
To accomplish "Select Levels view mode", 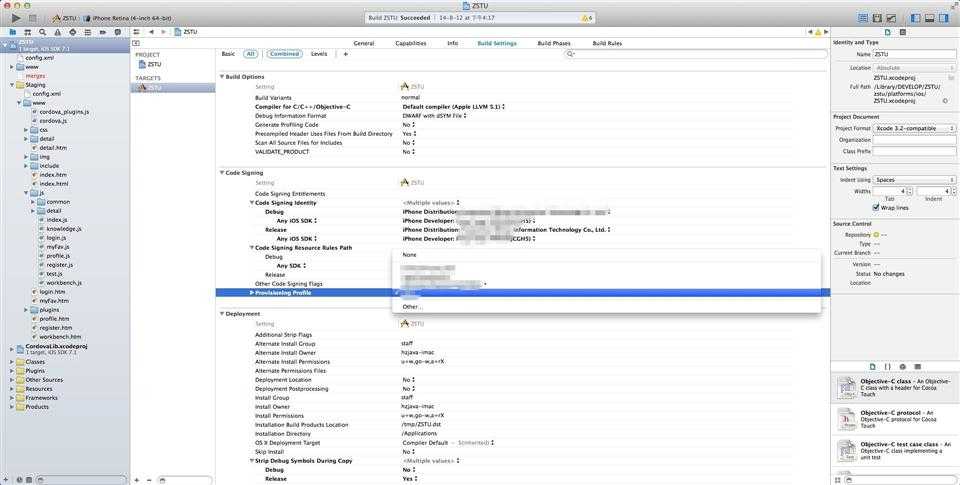I will pyautogui.click(x=319, y=54).
